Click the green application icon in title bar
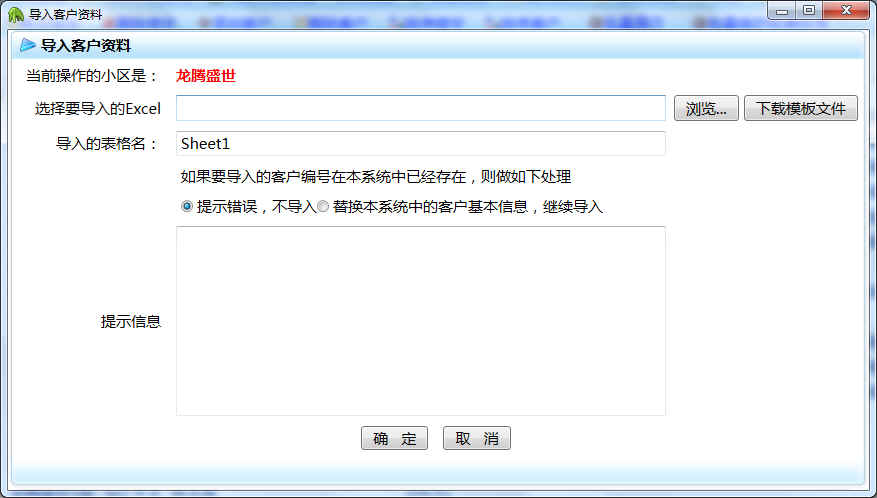Viewport: 877px width, 498px height. 16,14
